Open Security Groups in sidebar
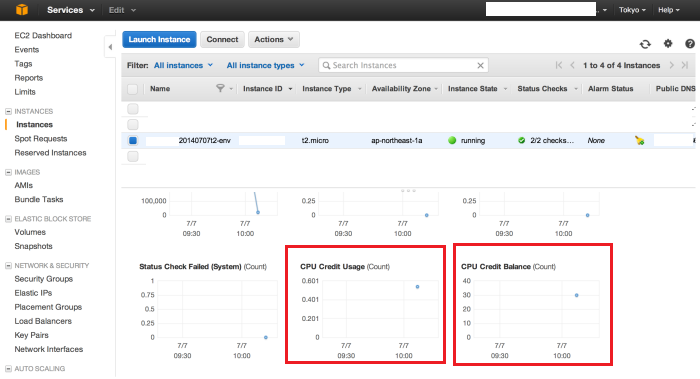Image resolution: width=700 pixels, height=379 pixels. tap(44, 279)
